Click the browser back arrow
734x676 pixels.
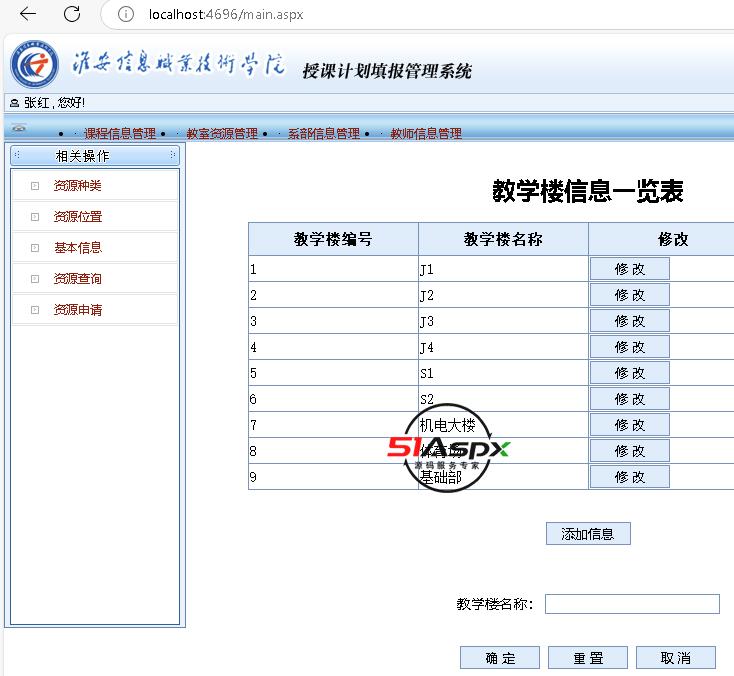[28, 14]
